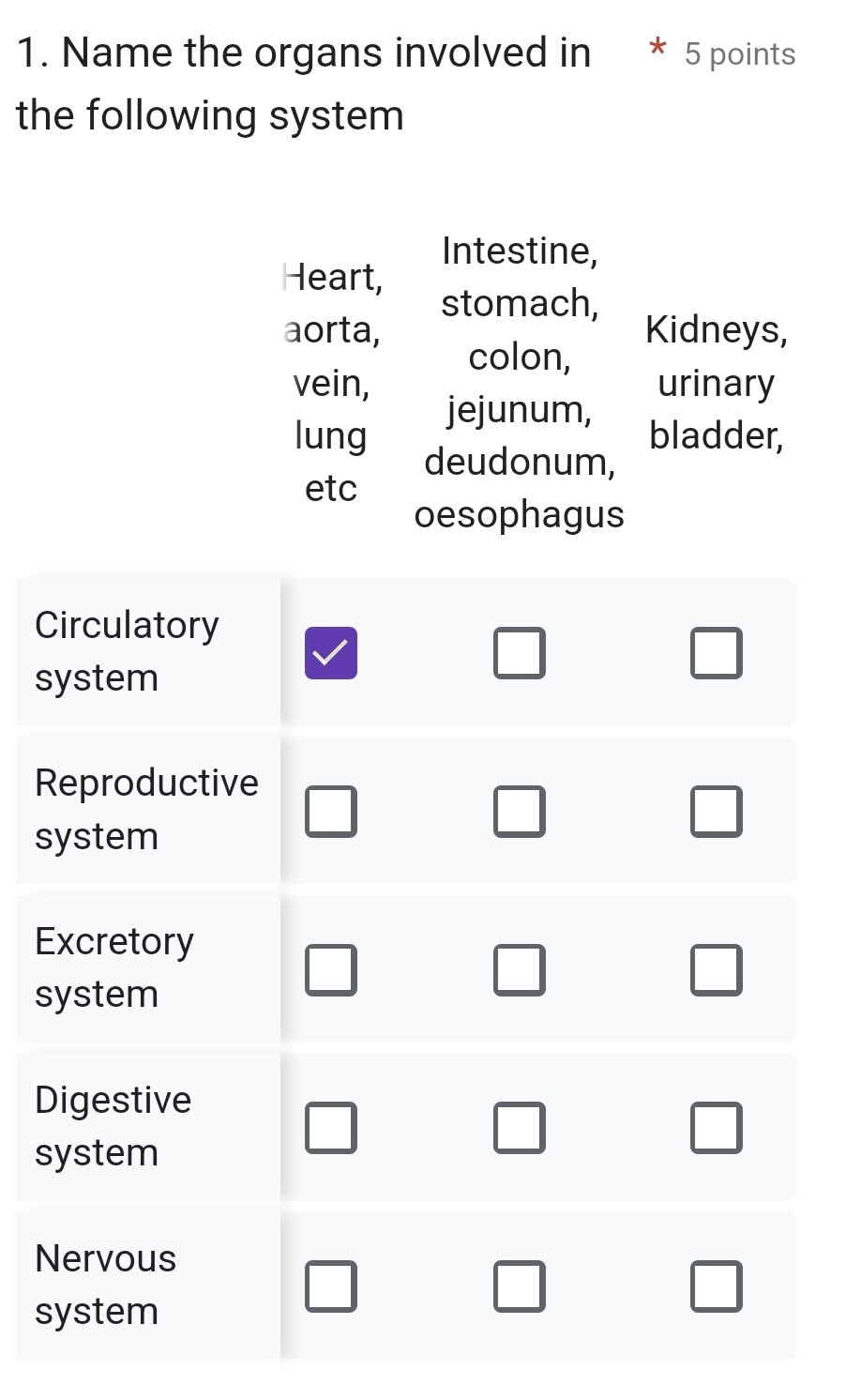Click the Kidneys, urinary bladder column header

(717, 382)
